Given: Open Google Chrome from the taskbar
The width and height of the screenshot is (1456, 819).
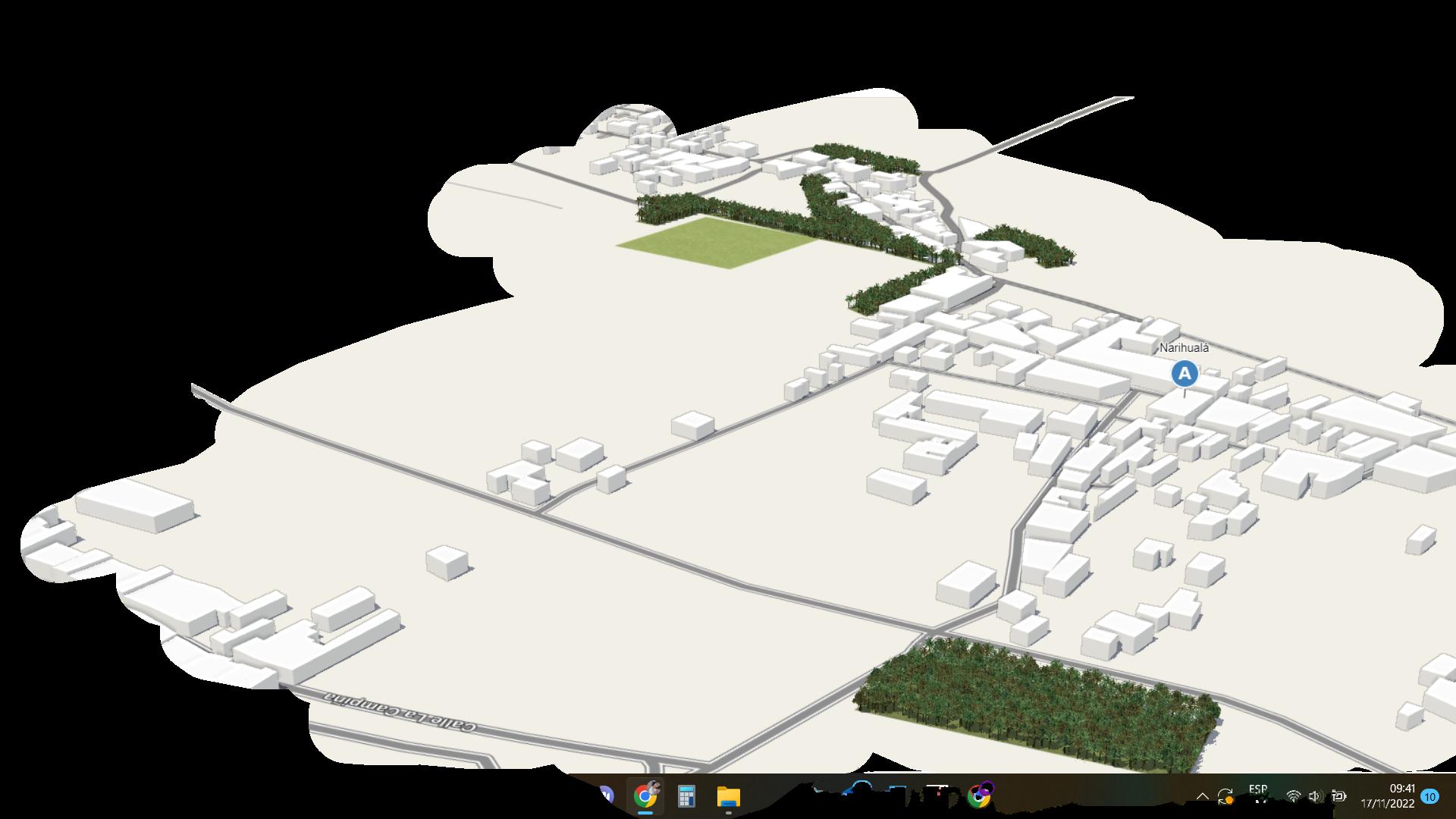Looking at the screenshot, I should coord(645,796).
